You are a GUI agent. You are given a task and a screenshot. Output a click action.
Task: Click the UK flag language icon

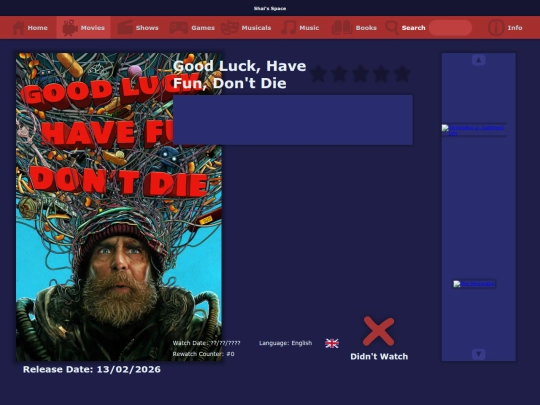[x=332, y=343]
